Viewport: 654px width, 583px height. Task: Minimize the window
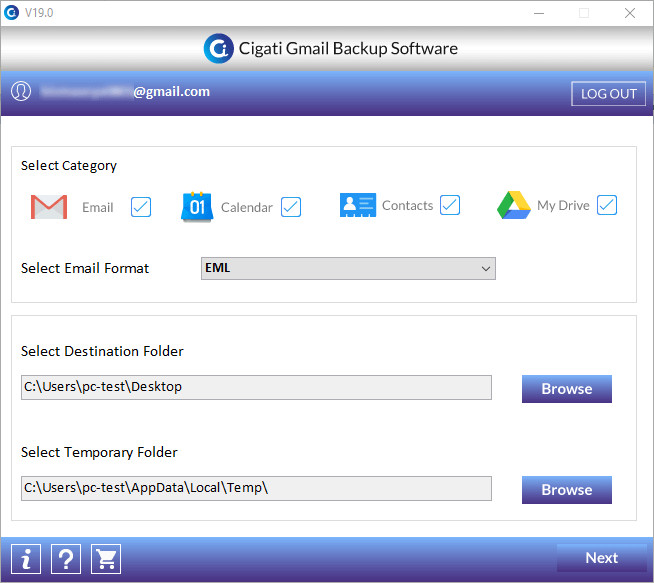tap(539, 13)
